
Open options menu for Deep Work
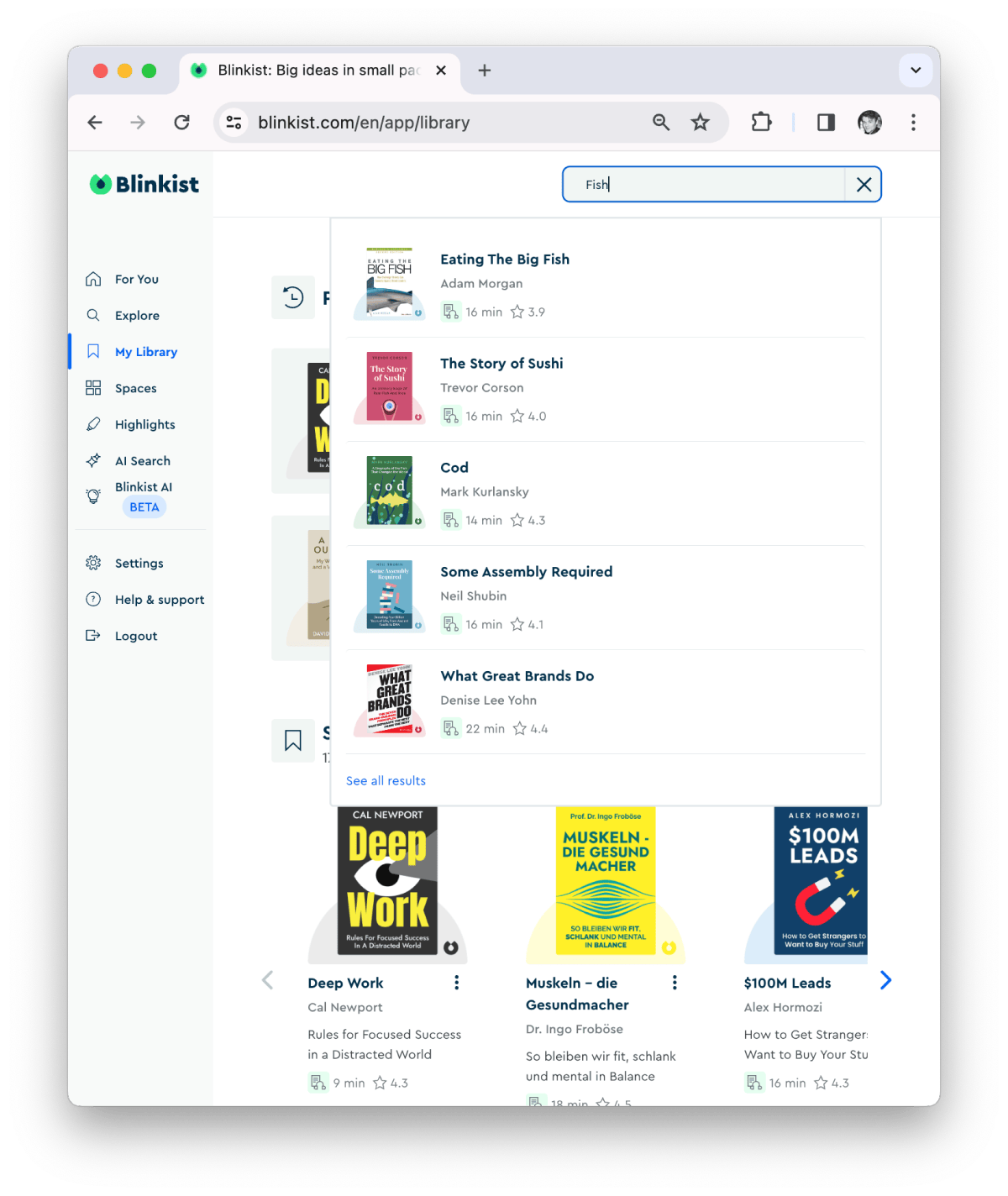[456, 983]
